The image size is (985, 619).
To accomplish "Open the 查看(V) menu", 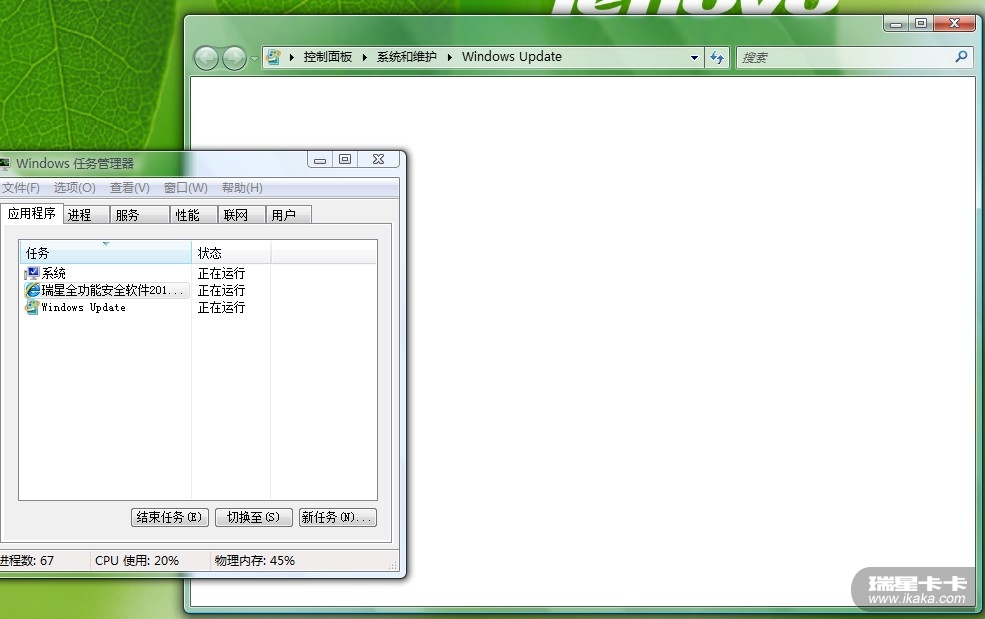I will click(x=129, y=188).
